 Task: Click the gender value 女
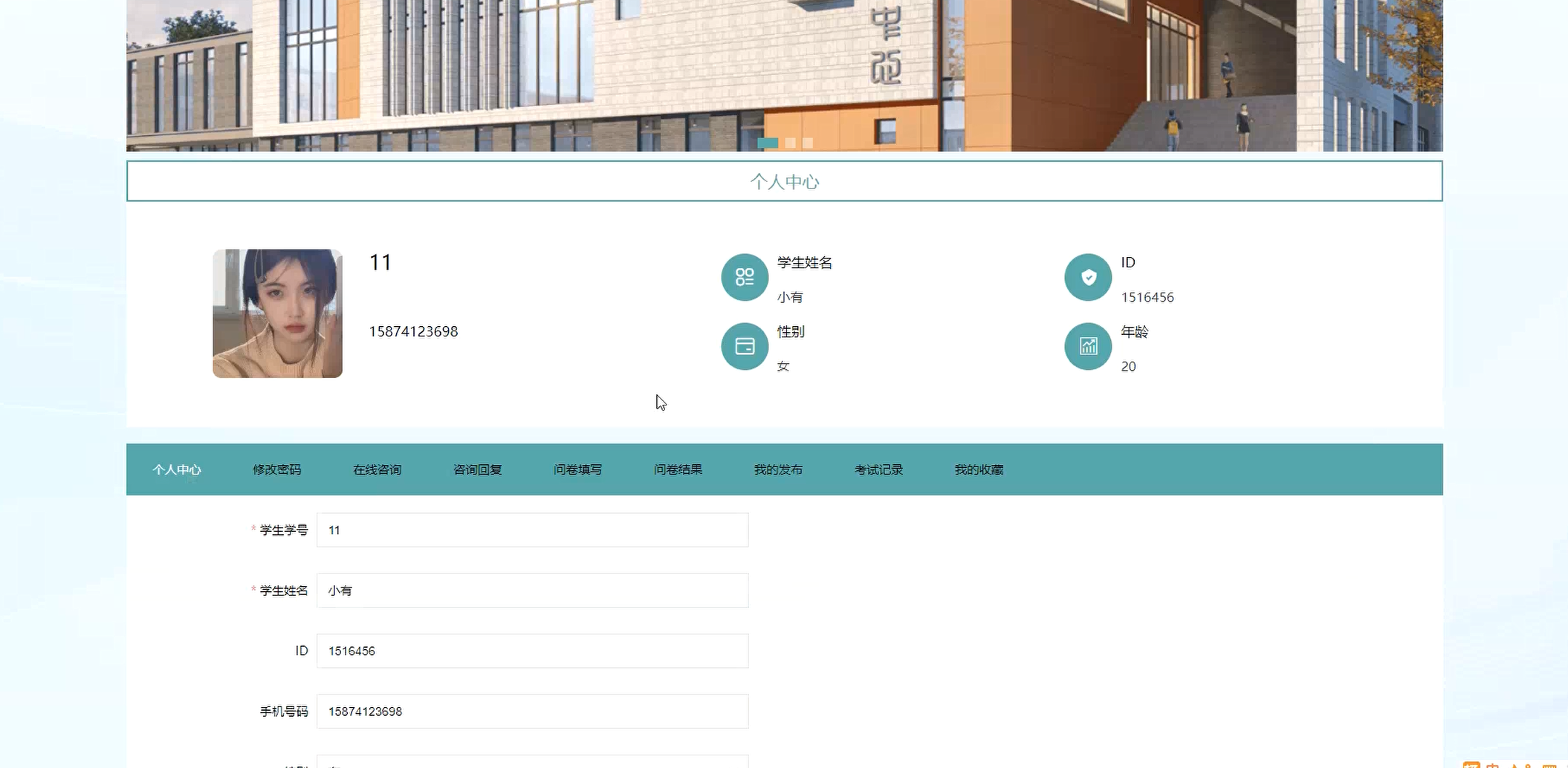coord(783,366)
